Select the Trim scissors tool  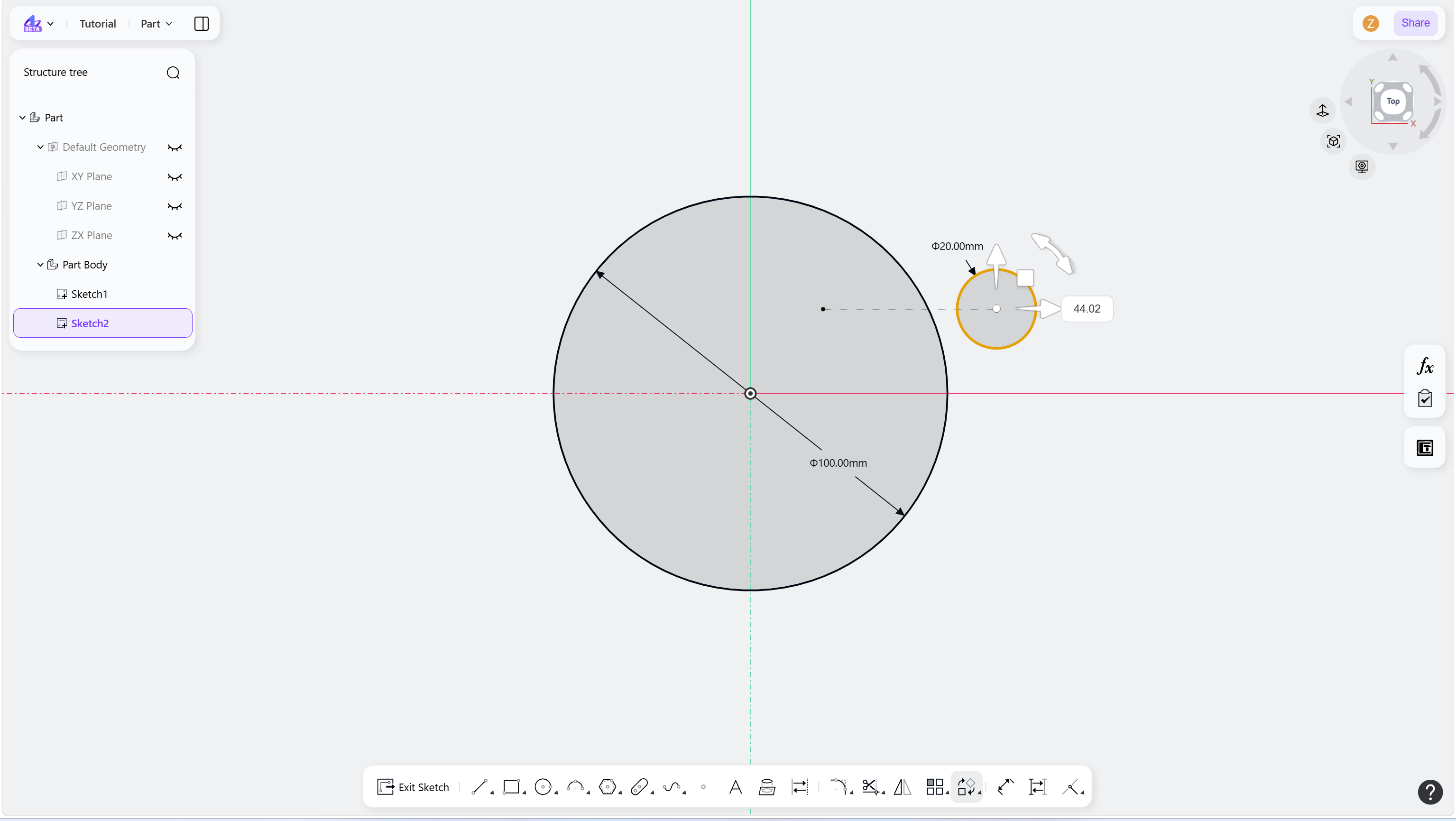coord(870,786)
